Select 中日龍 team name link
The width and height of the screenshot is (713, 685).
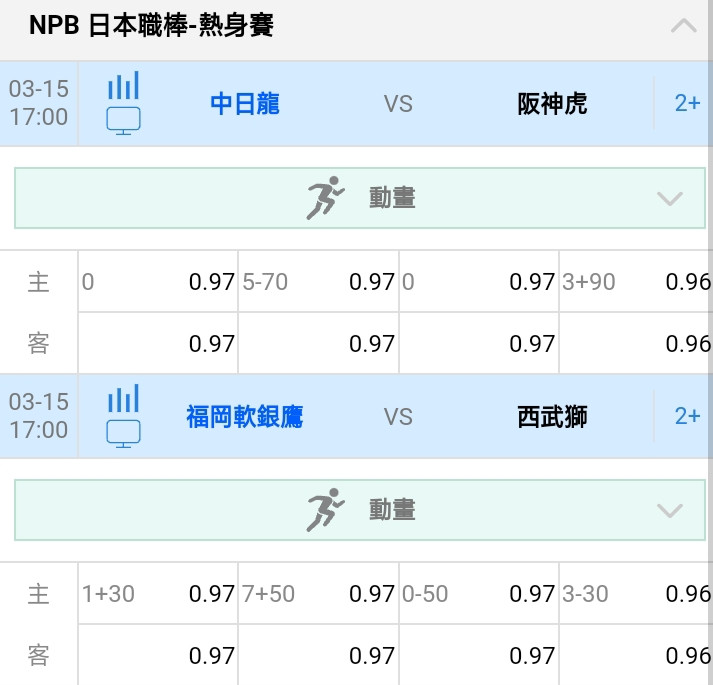[245, 104]
